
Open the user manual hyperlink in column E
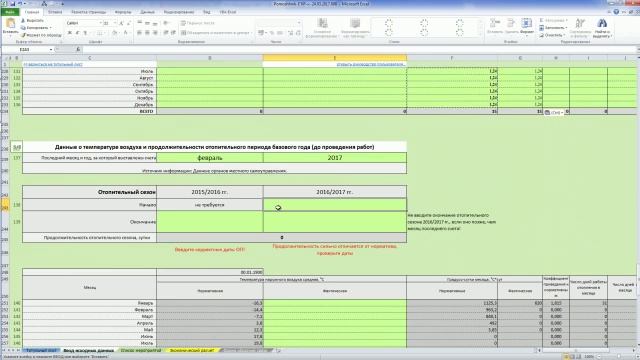(371, 64)
